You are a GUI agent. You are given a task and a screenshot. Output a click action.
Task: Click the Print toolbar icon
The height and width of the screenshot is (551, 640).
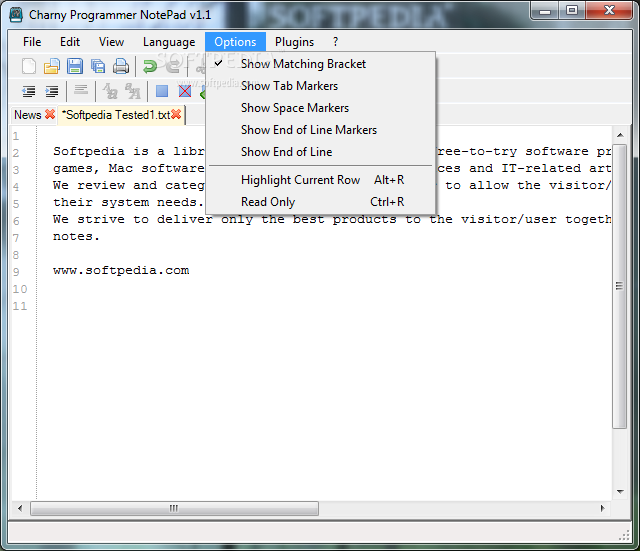point(121,66)
